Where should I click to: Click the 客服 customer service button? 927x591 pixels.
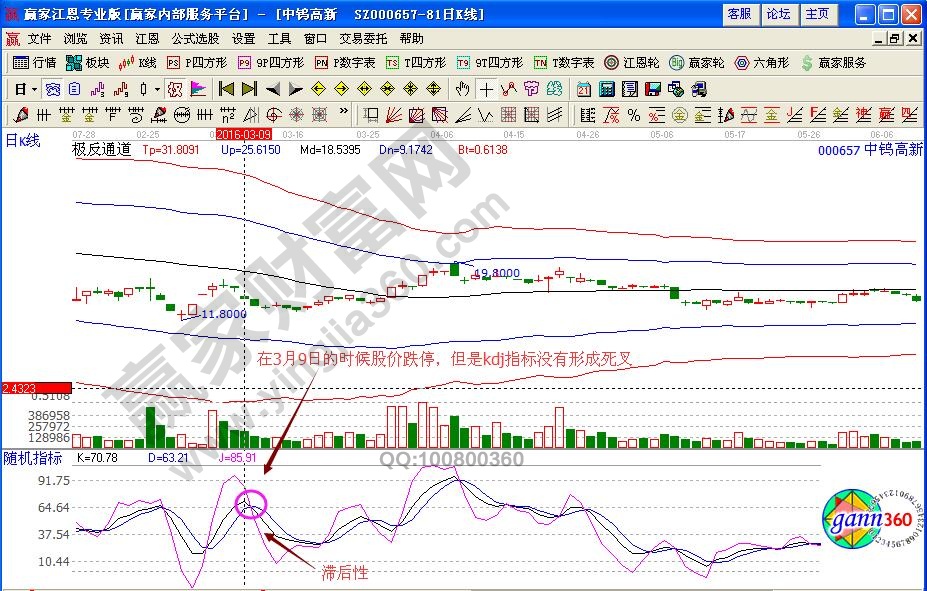[x=740, y=12]
